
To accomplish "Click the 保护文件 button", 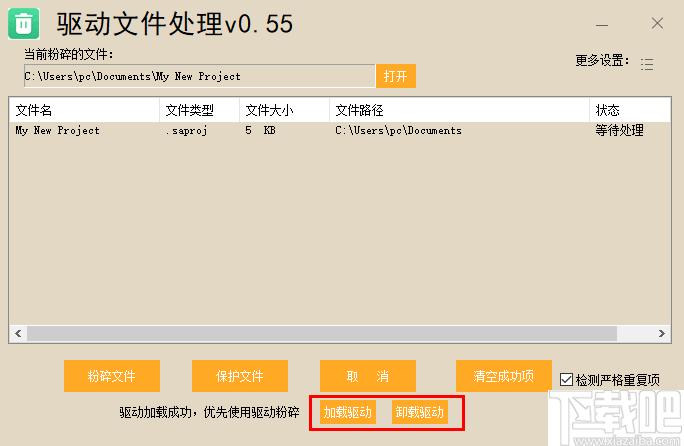I will [239, 376].
